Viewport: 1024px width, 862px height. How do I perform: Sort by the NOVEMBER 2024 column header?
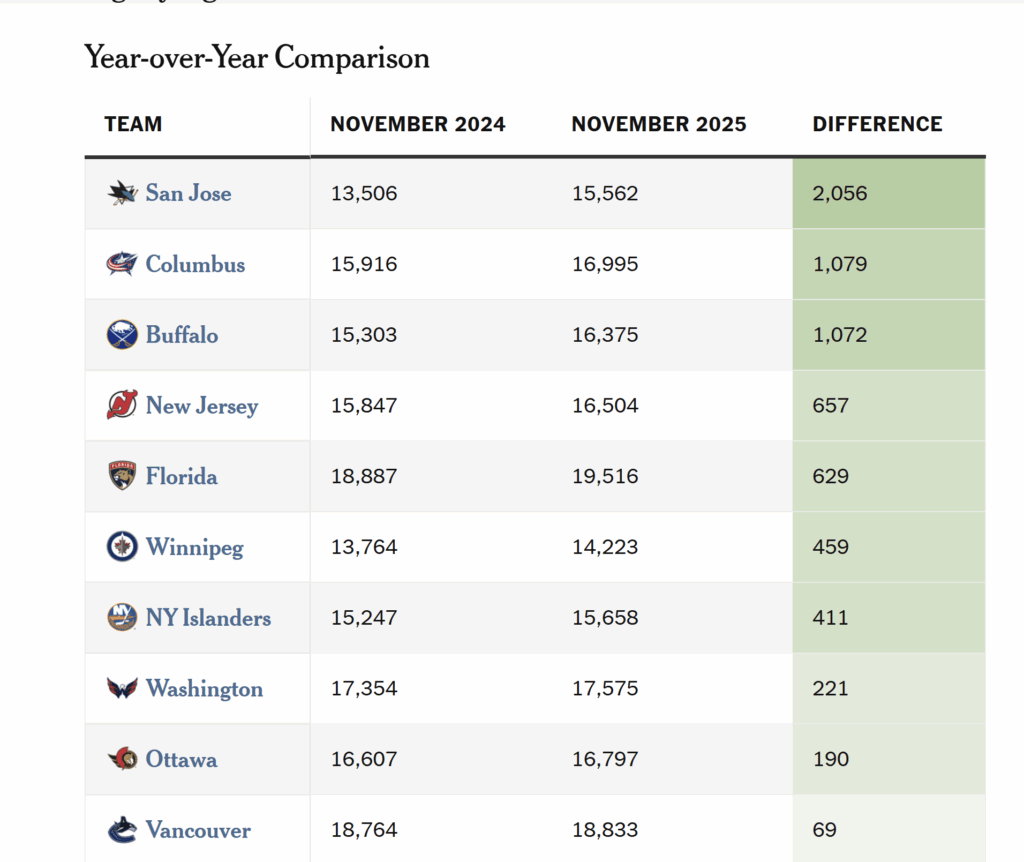tap(418, 124)
